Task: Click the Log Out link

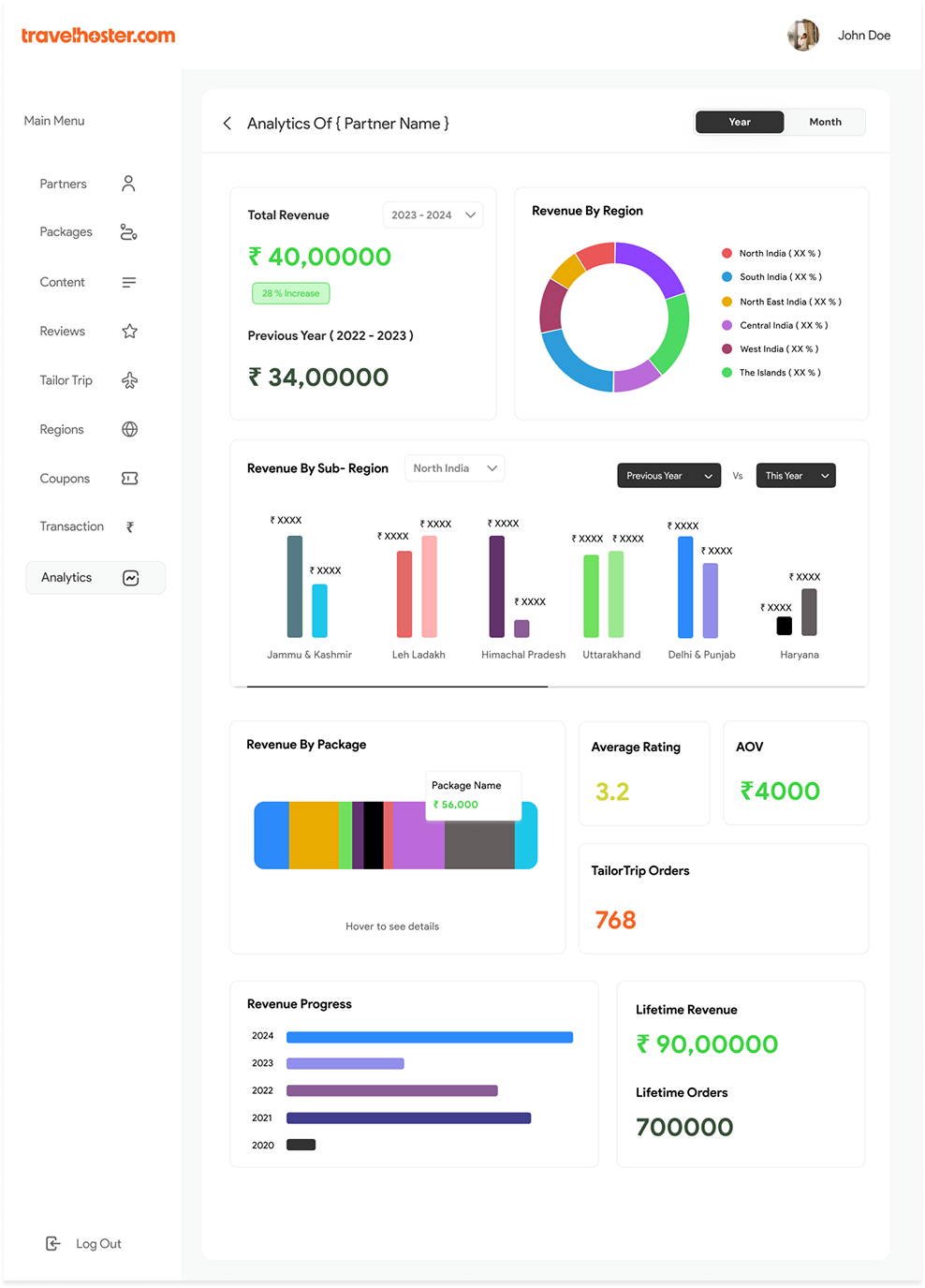Action: tap(98, 1244)
